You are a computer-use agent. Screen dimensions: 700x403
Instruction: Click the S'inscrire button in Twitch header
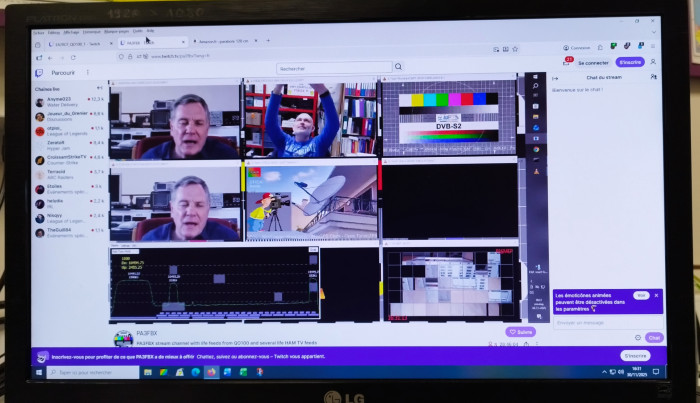(x=630, y=62)
